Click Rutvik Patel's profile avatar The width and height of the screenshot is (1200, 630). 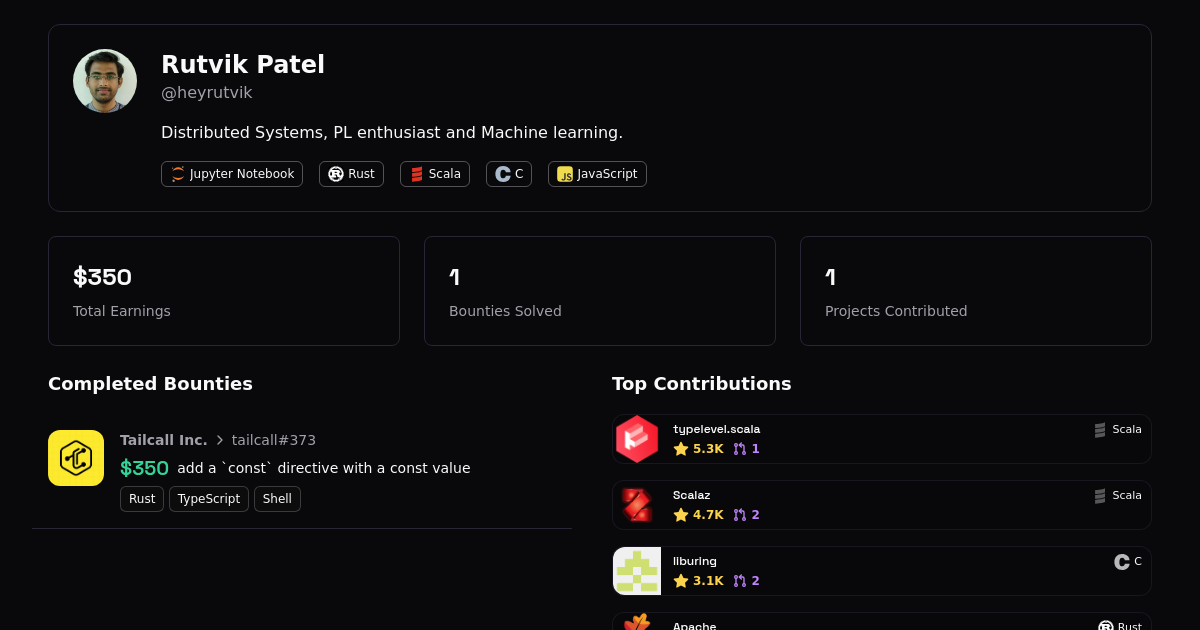point(105,81)
